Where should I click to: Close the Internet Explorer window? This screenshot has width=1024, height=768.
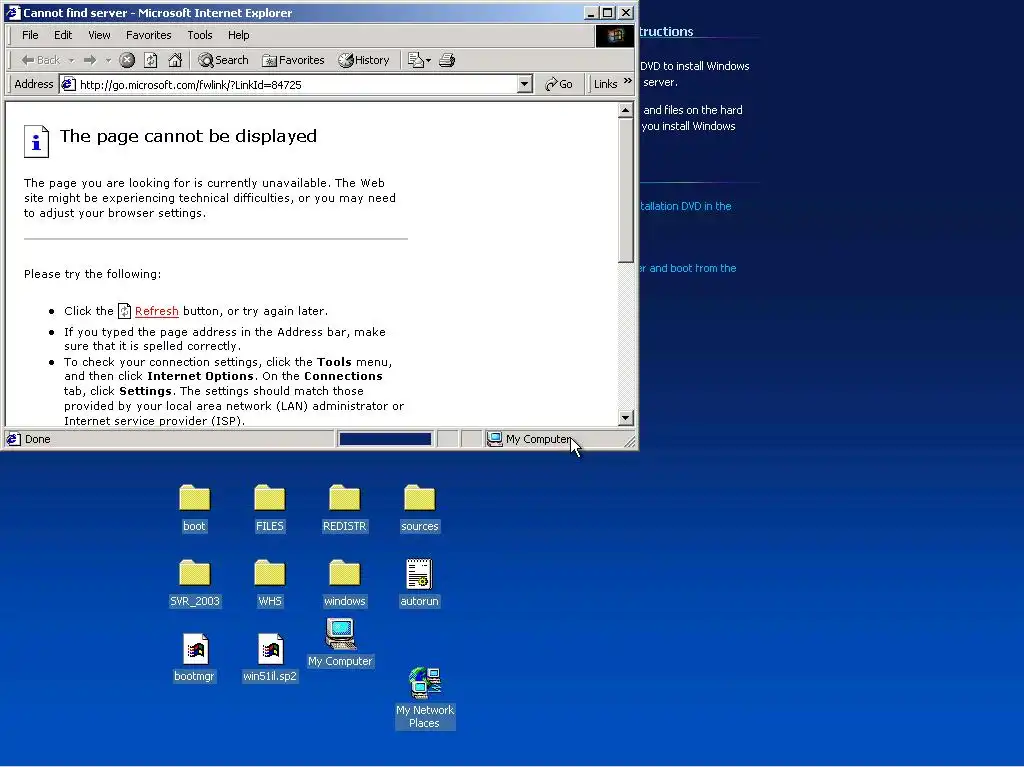click(x=626, y=12)
